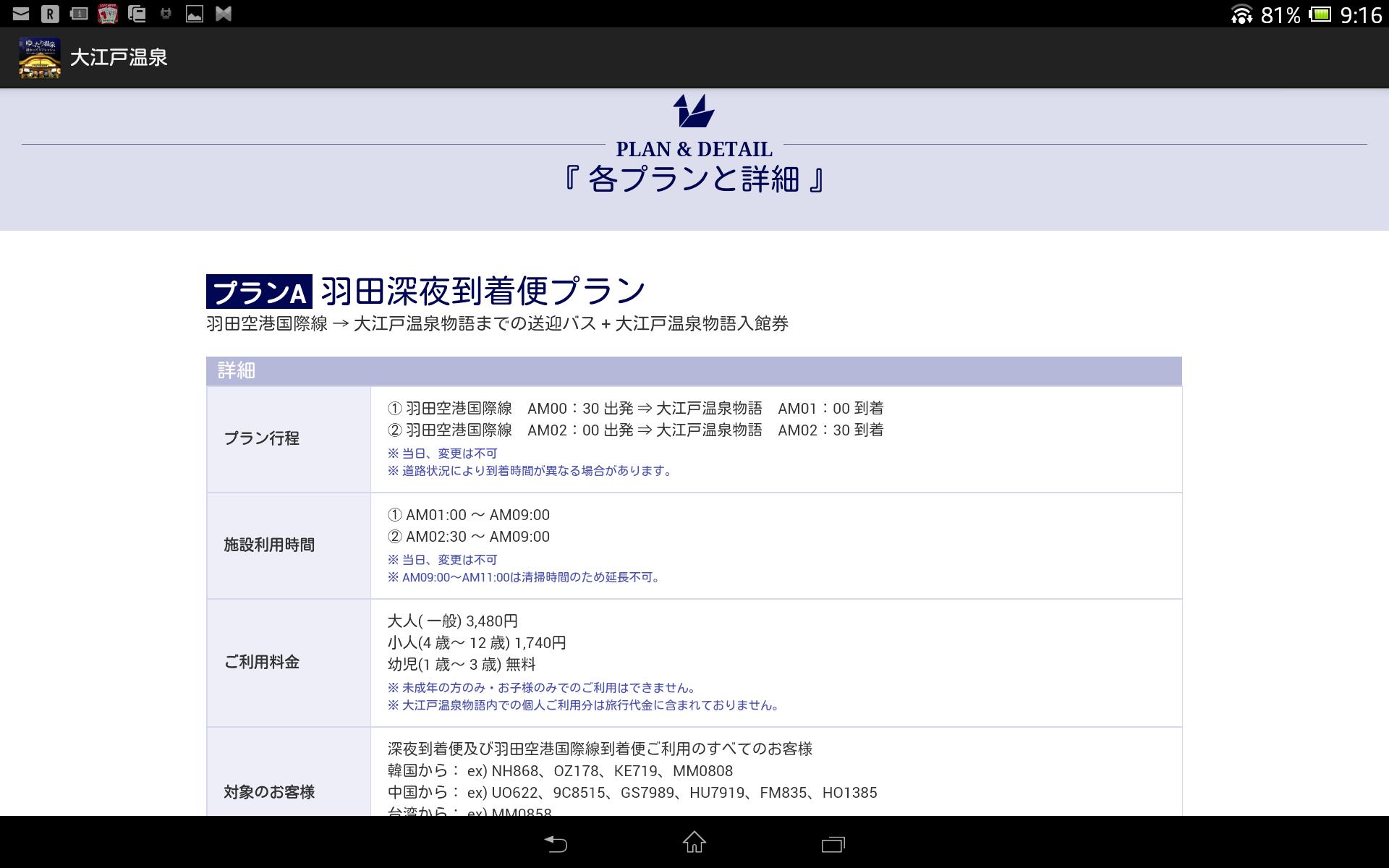Tap the 中国から flight examples line
Image resolution: width=1389 pixels, height=868 pixels.
click(x=632, y=793)
